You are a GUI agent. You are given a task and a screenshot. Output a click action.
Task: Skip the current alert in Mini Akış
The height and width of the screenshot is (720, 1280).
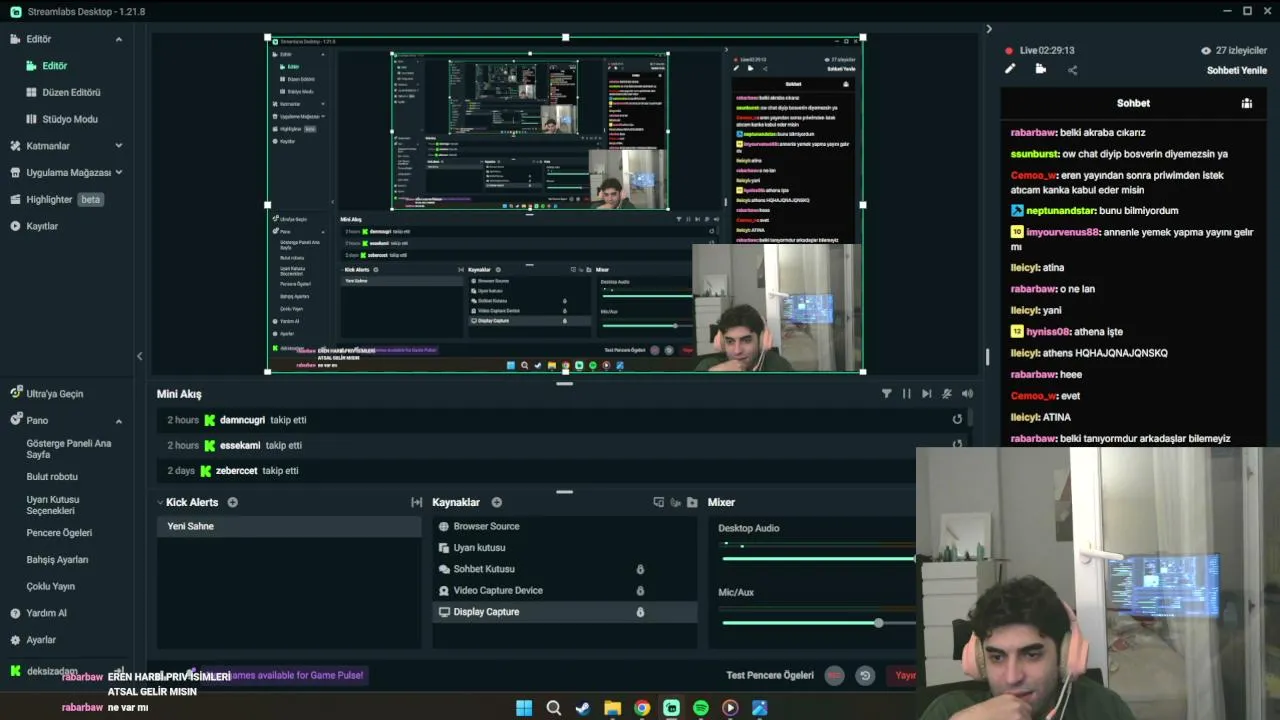927,394
